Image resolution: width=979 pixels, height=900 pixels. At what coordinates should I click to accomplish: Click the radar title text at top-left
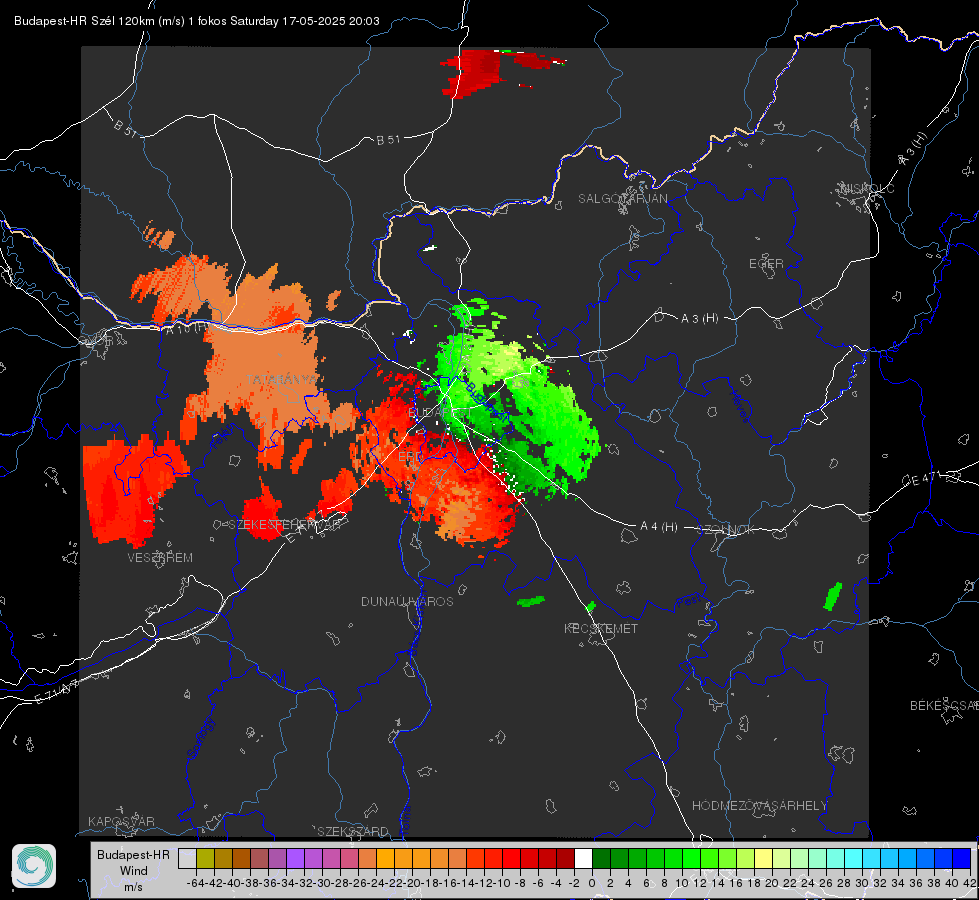pyautogui.click(x=197, y=21)
